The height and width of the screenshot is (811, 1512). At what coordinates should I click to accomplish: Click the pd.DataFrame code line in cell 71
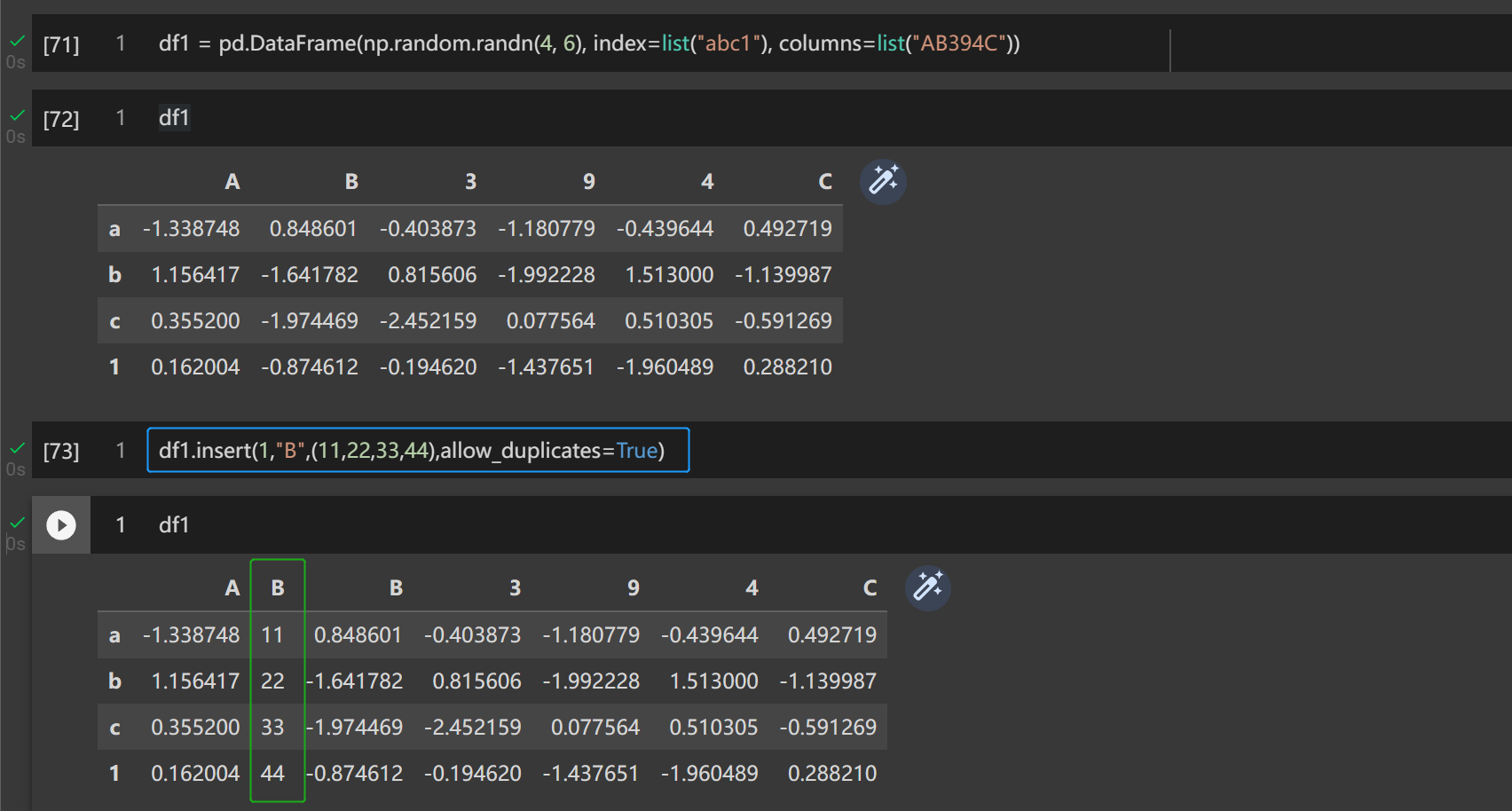point(589,43)
